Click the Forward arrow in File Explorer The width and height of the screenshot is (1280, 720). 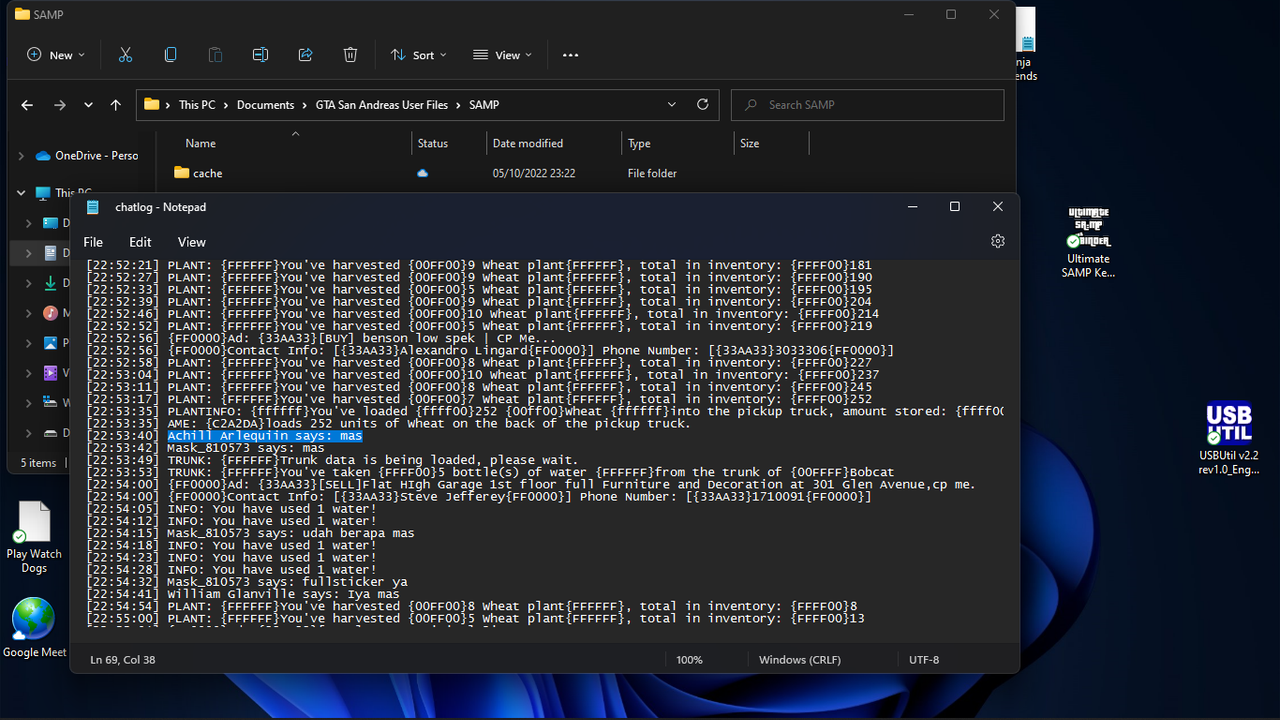tap(60, 105)
